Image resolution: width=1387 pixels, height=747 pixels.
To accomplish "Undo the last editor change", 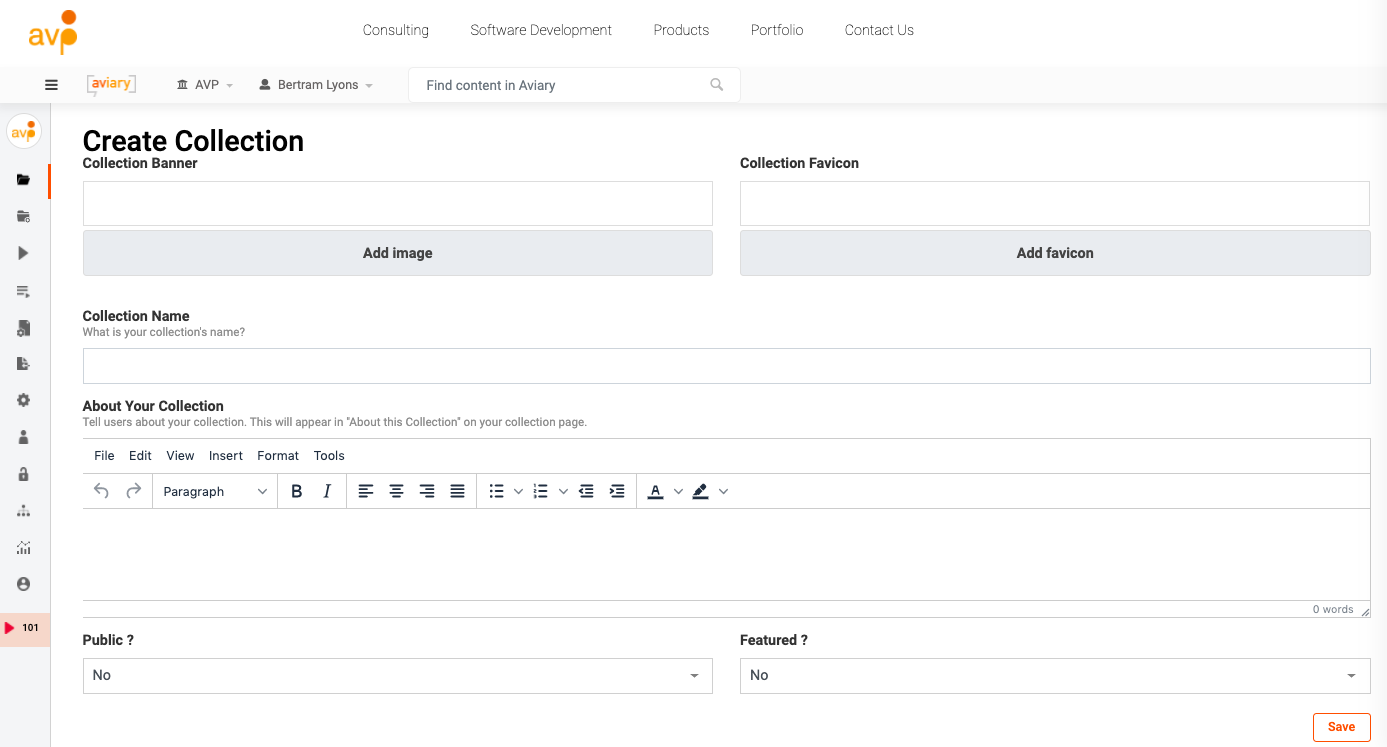I will click(x=101, y=491).
